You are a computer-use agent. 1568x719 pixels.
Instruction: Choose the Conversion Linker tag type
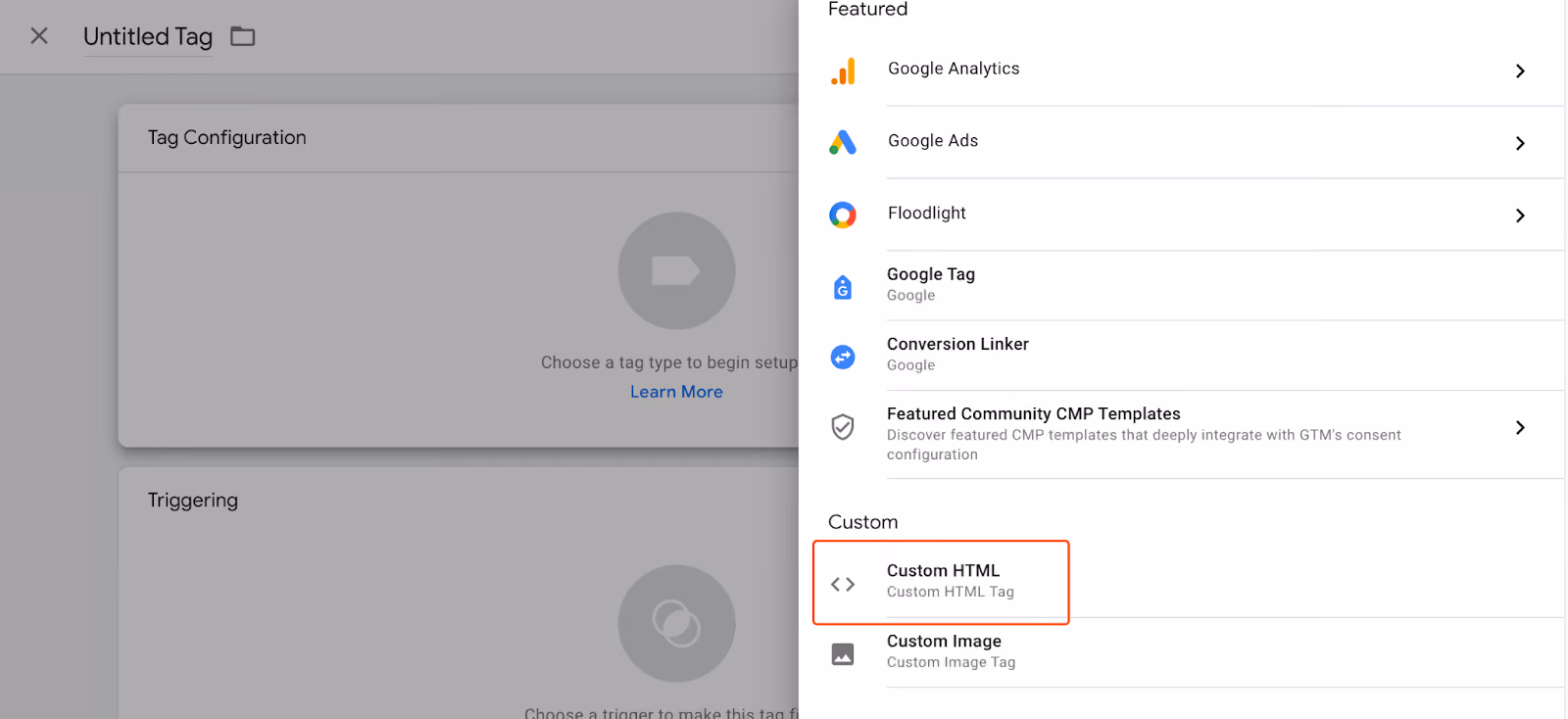pyautogui.click(x=1182, y=356)
